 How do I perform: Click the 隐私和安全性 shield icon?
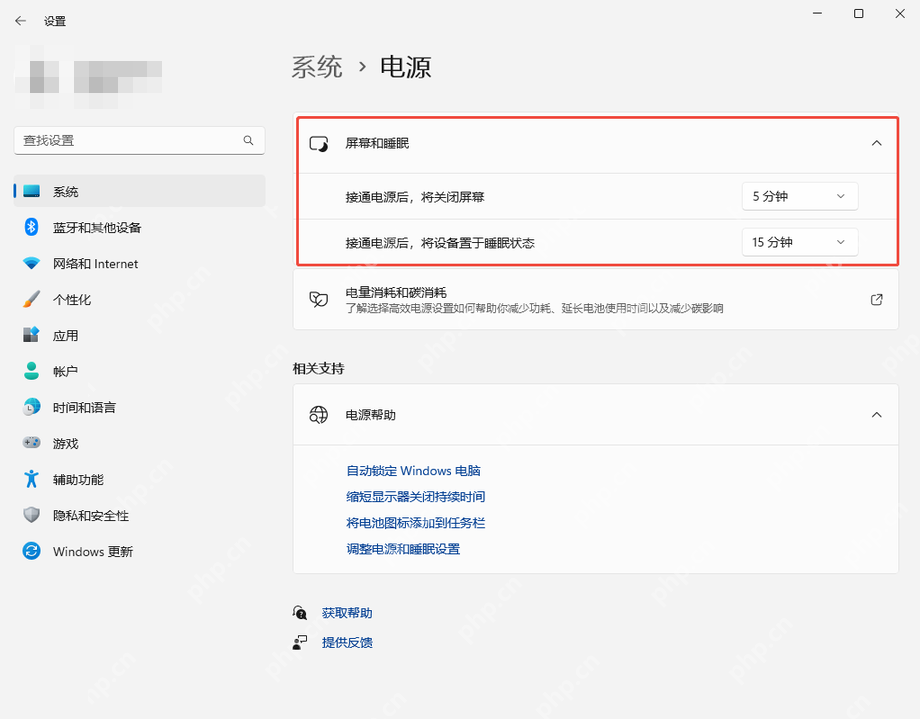pos(31,515)
